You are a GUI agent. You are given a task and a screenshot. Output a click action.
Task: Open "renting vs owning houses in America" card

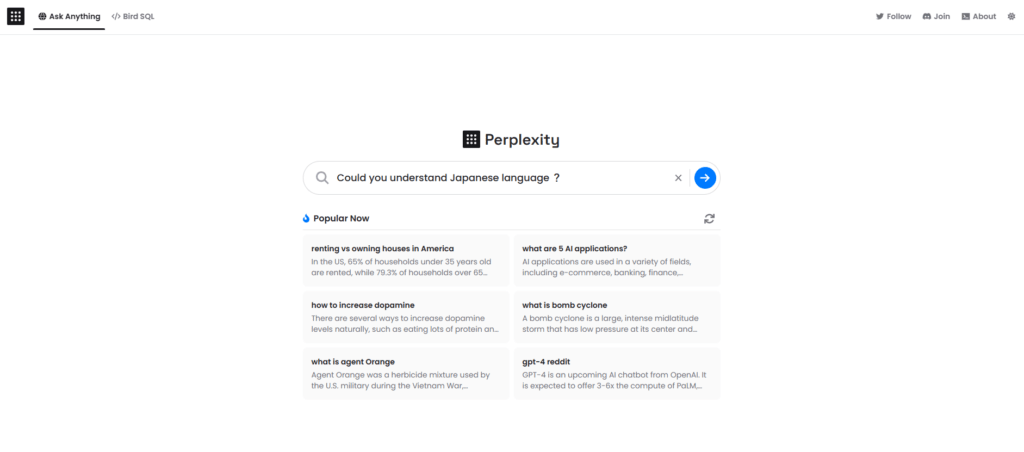[406, 260]
